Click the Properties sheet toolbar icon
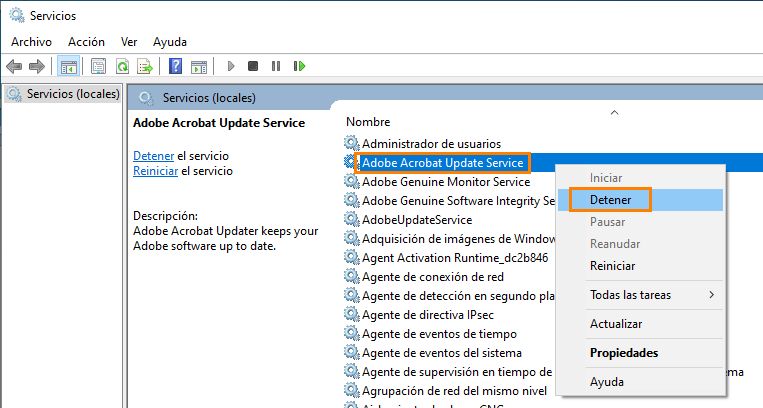763x408 pixels. click(x=98, y=66)
